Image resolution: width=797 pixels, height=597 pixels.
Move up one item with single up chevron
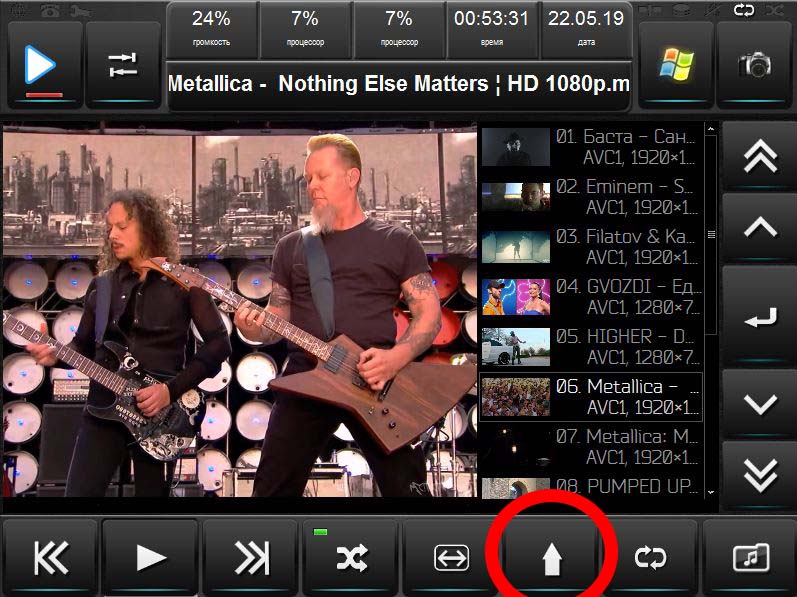tap(760, 228)
